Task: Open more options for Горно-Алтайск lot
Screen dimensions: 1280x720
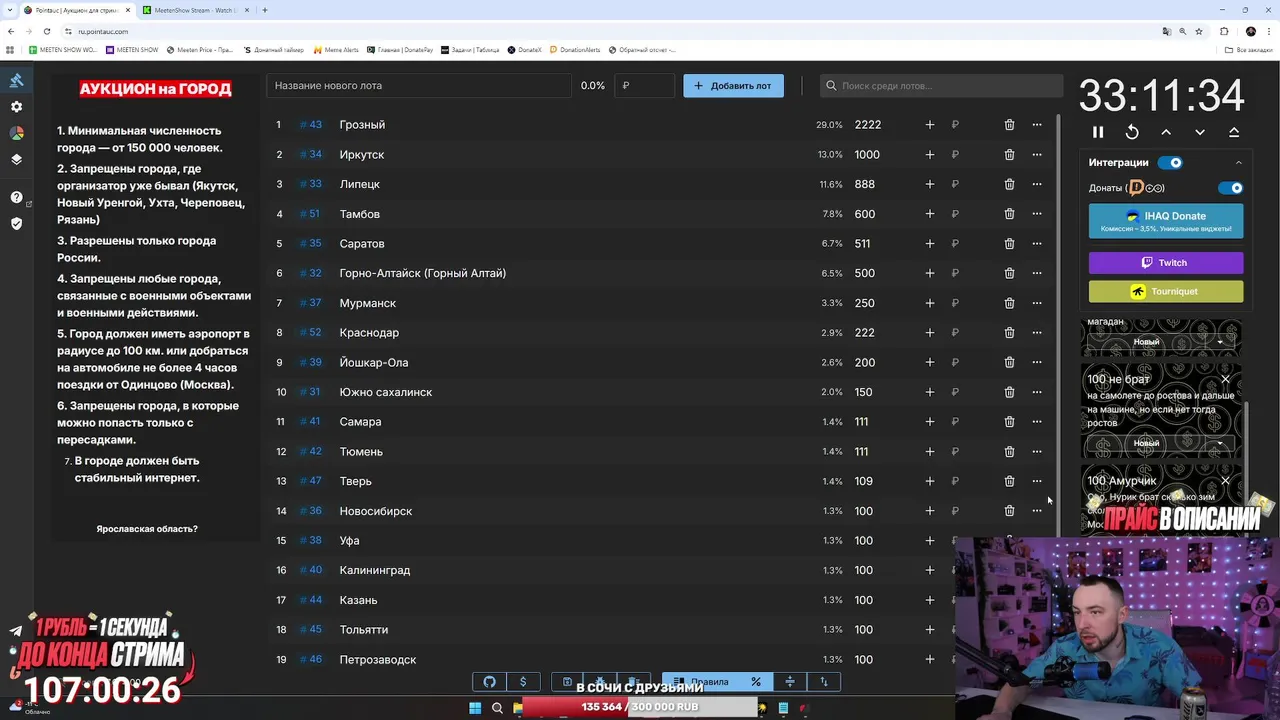Action: click(x=1037, y=273)
